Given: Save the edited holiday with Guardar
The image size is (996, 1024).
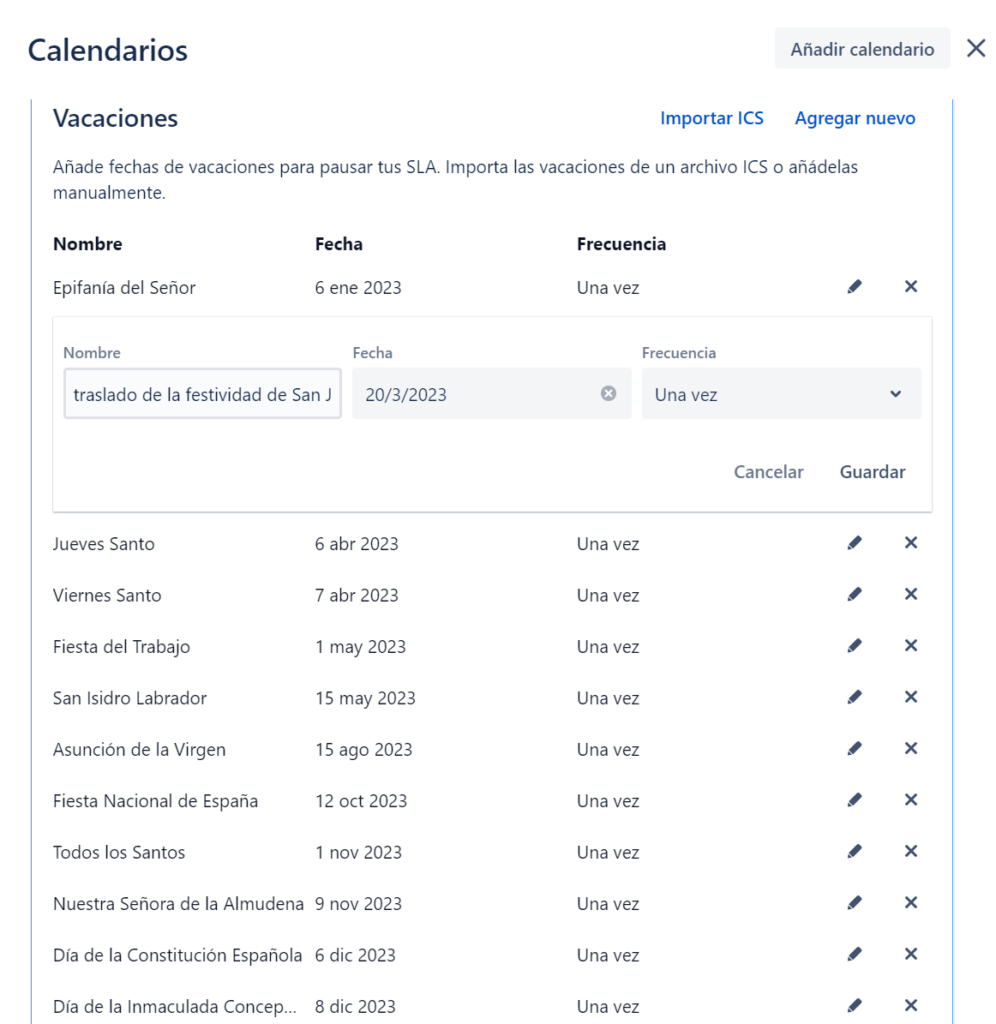Looking at the screenshot, I should point(872,471).
